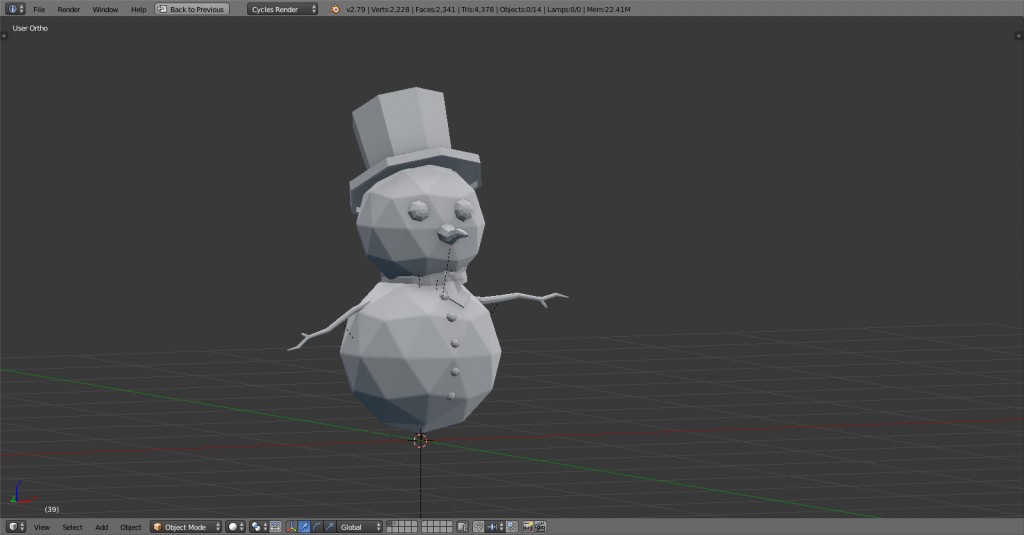Viewport: 1024px width, 535px height.
Task: Click the OpenGL render image icon
Action: (x=528, y=527)
